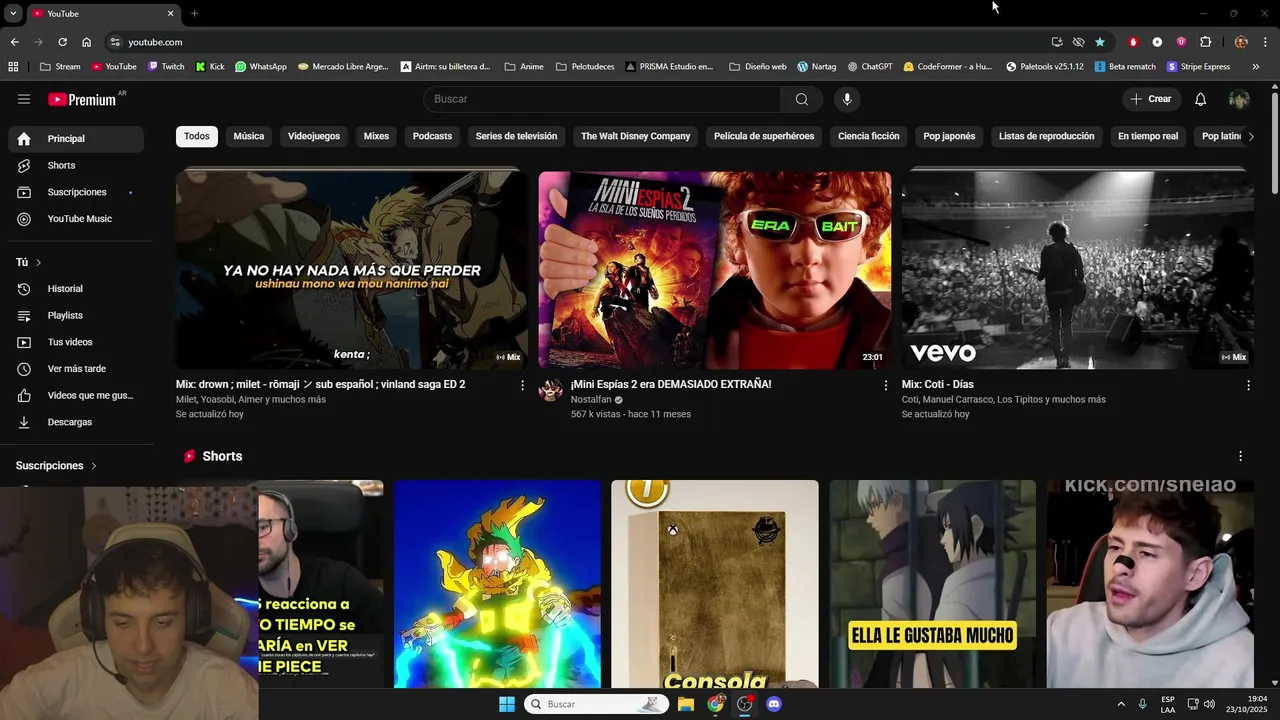Viewport: 1280px width, 720px height.
Task: Open File Explorer from the taskbar
Action: point(686,704)
